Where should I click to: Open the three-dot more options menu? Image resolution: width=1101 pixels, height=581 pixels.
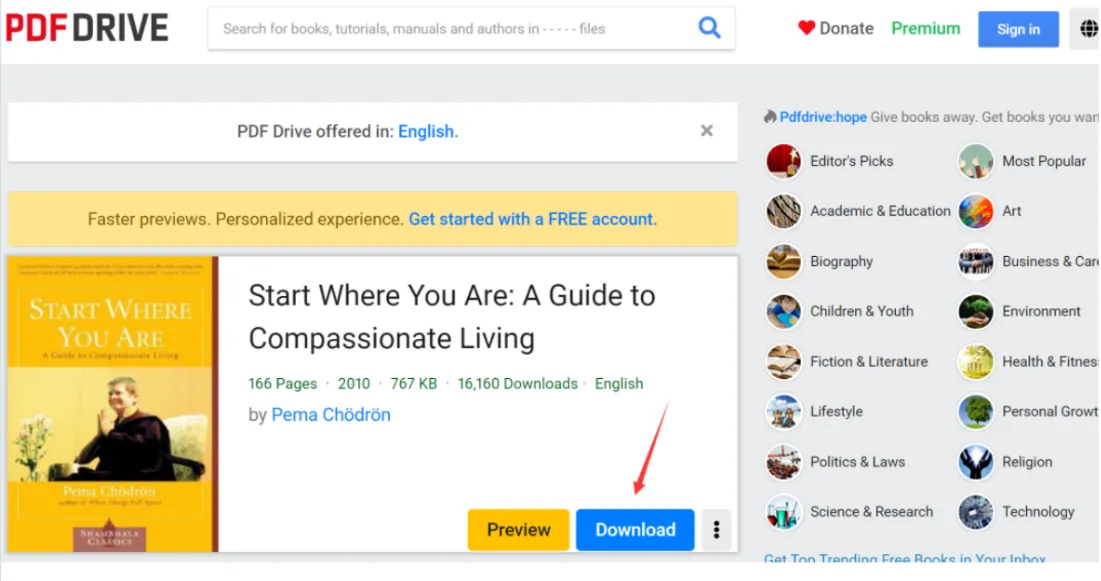716,530
